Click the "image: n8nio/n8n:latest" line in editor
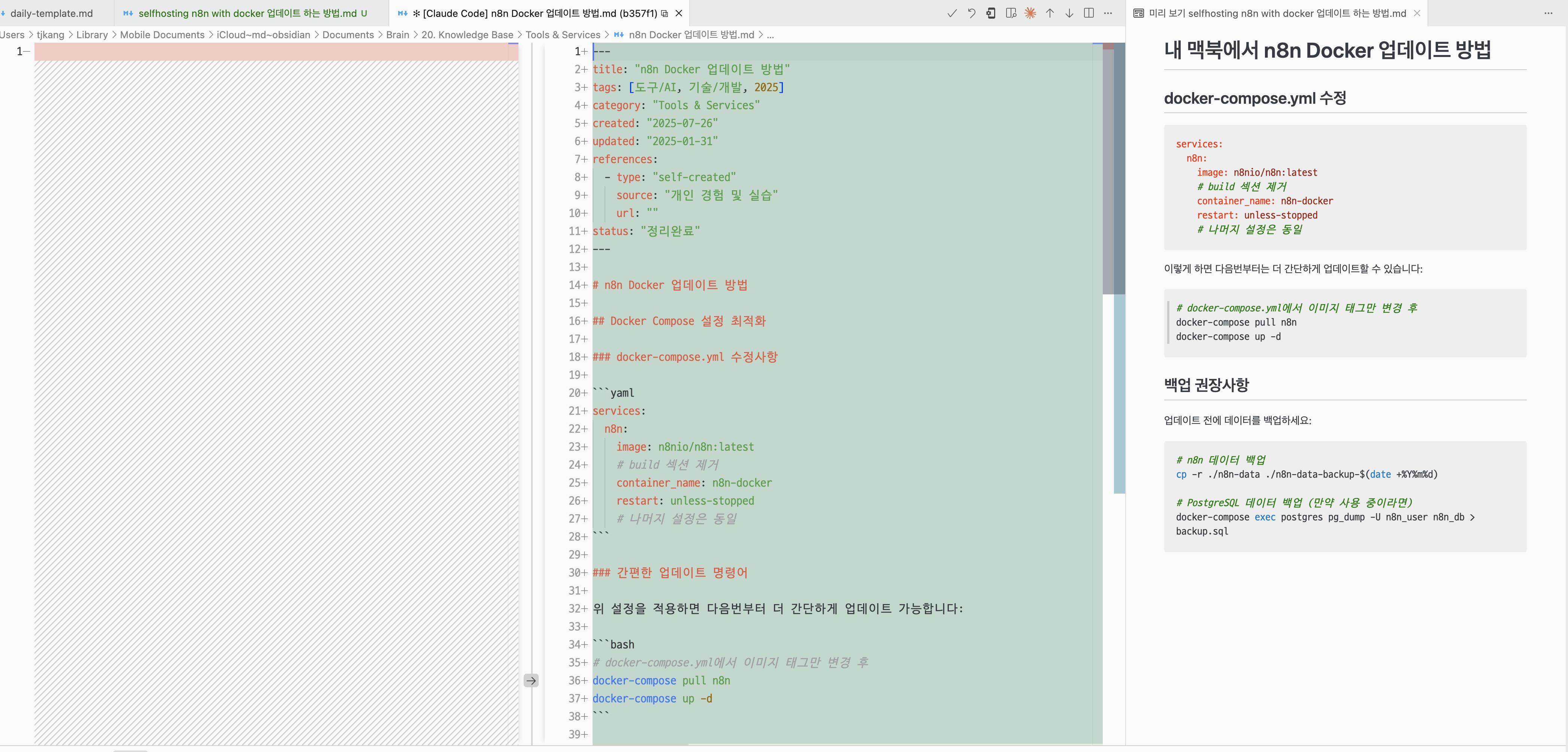Screen dimensions: 1568x752 pyautogui.click(x=685, y=446)
